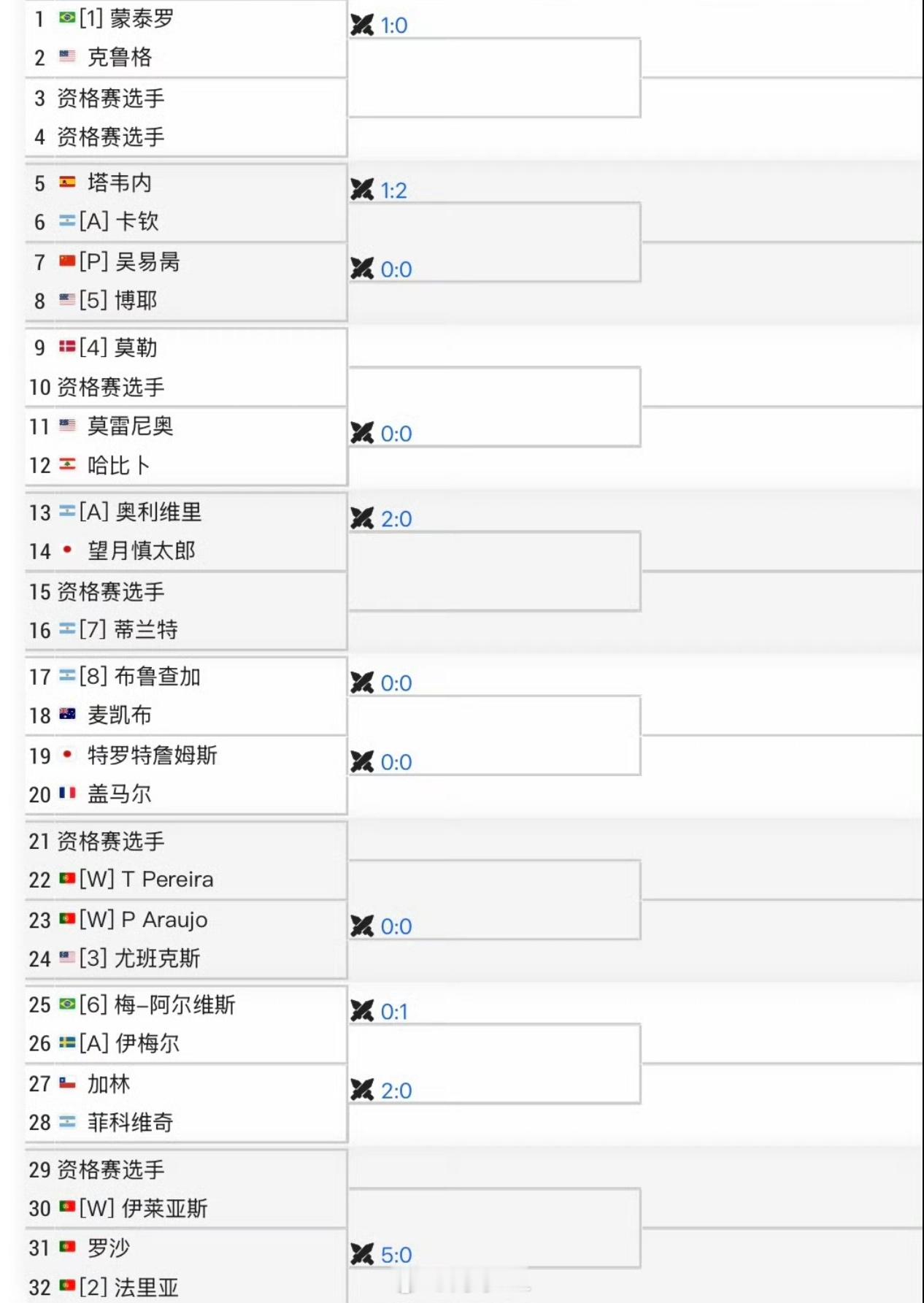924x1303 pixels.
Task: Click head-to-head icon for 布鲁查加 vs 麦凯布
Action: point(362,683)
